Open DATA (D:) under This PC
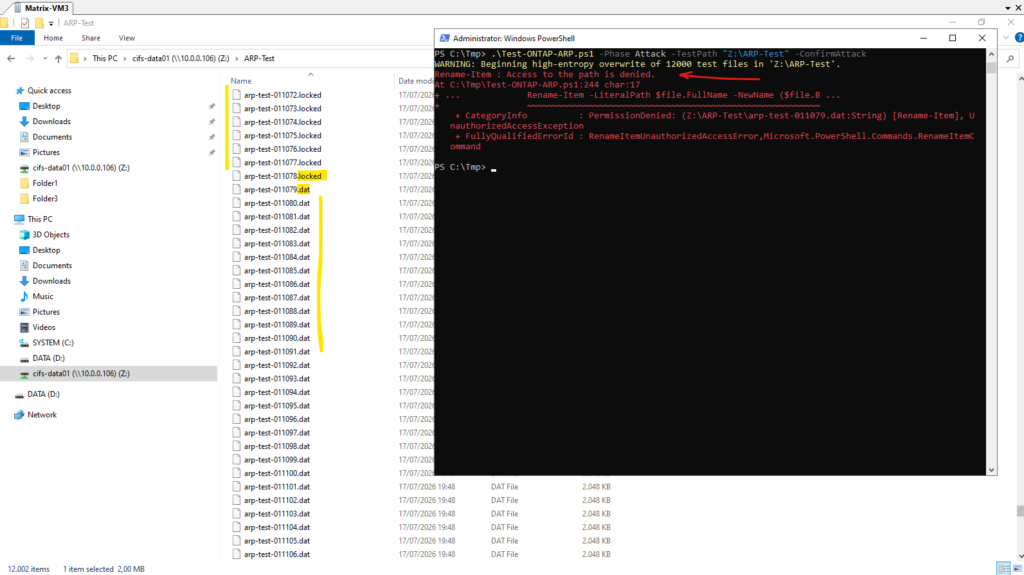Image resolution: width=1024 pixels, height=575 pixels. (x=48, y=358)
